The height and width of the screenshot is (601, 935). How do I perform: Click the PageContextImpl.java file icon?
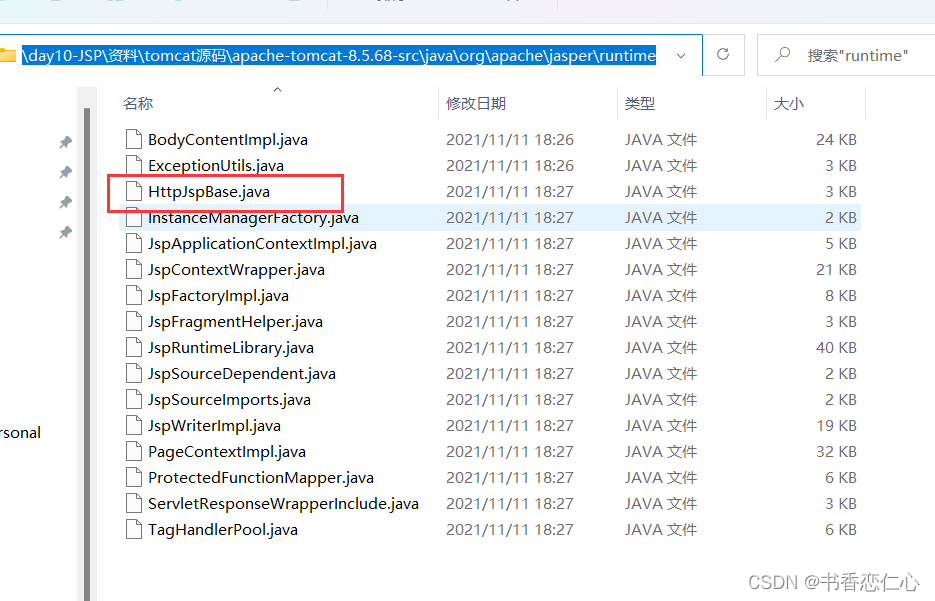(x=134, y=451)
